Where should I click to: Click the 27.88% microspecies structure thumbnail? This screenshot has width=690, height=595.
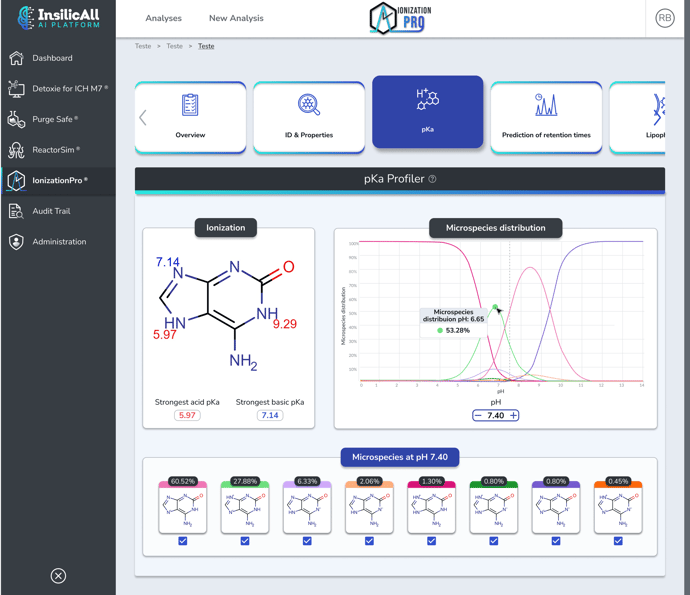click(245, 508)
